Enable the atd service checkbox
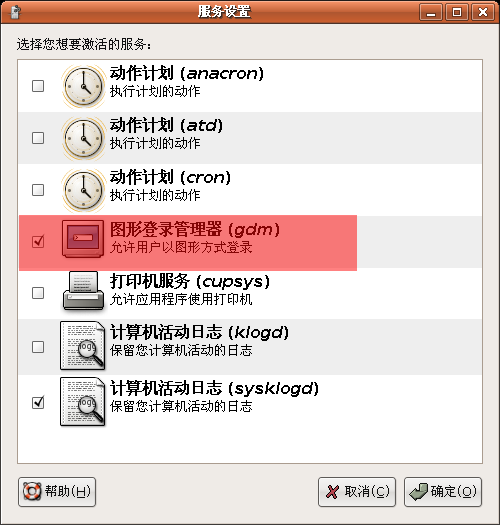 [x=38, y=138]
